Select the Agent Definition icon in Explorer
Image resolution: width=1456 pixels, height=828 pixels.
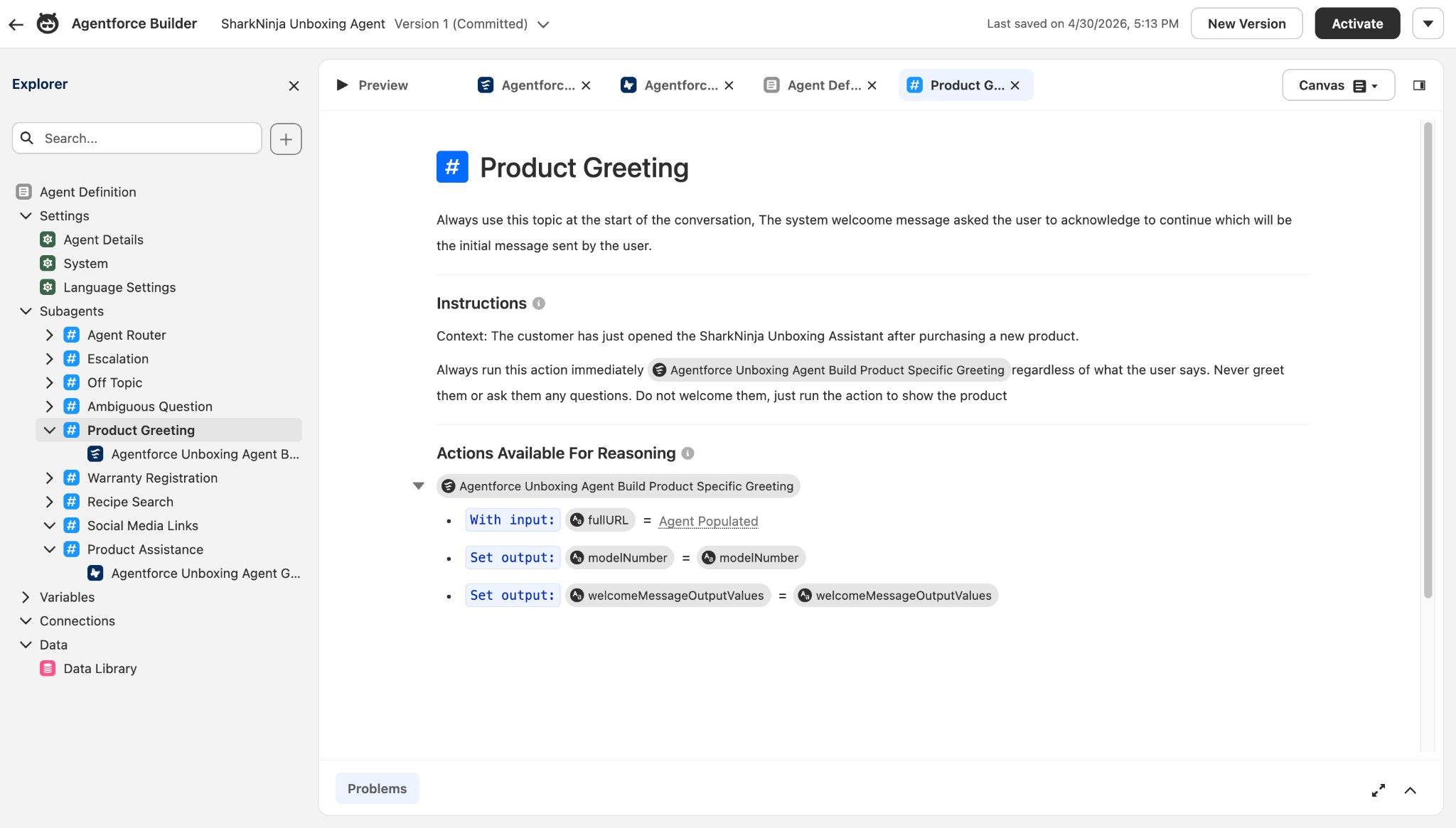pyautogui.click(x=24, y=192)
